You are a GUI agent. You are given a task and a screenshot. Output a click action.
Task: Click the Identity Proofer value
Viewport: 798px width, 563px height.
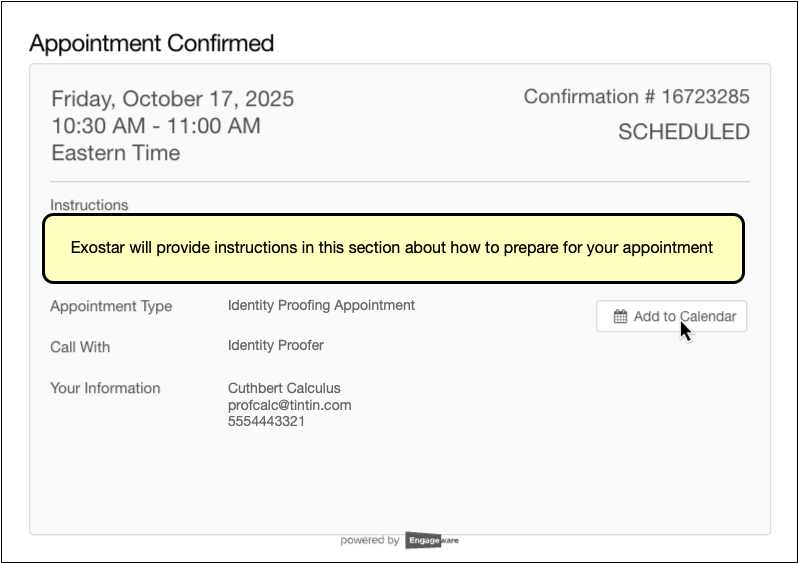(x=275, y=346)
